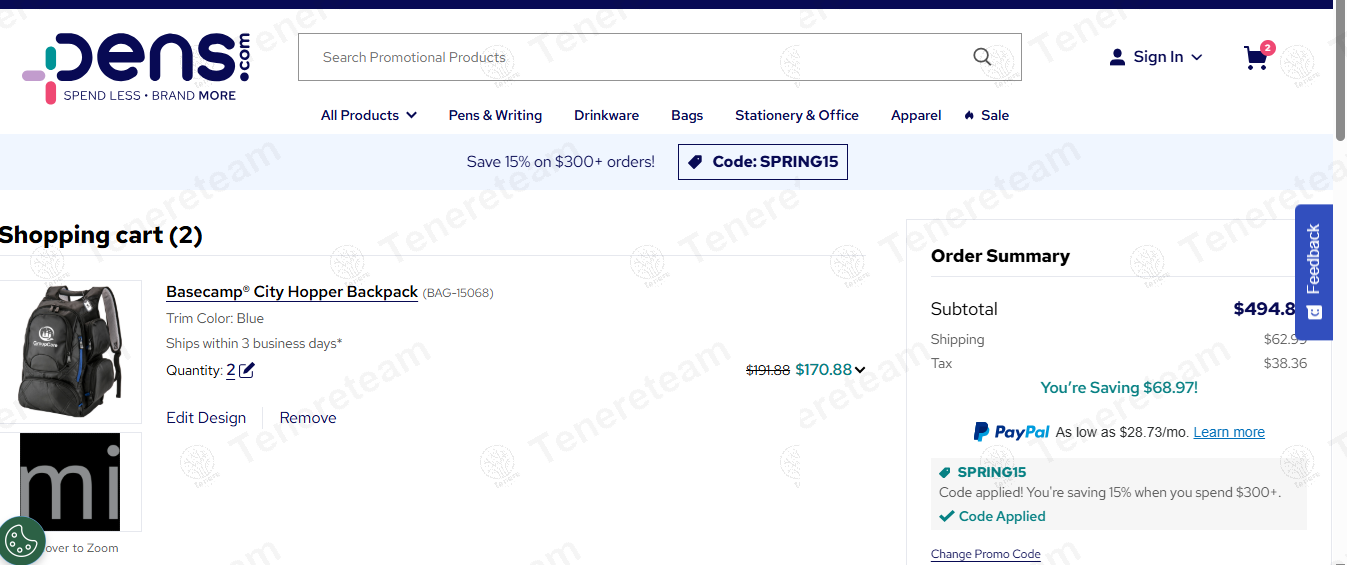
Task: Open the Stationery & Office menu
Action: pyautogui.click(x=796, y=115)
